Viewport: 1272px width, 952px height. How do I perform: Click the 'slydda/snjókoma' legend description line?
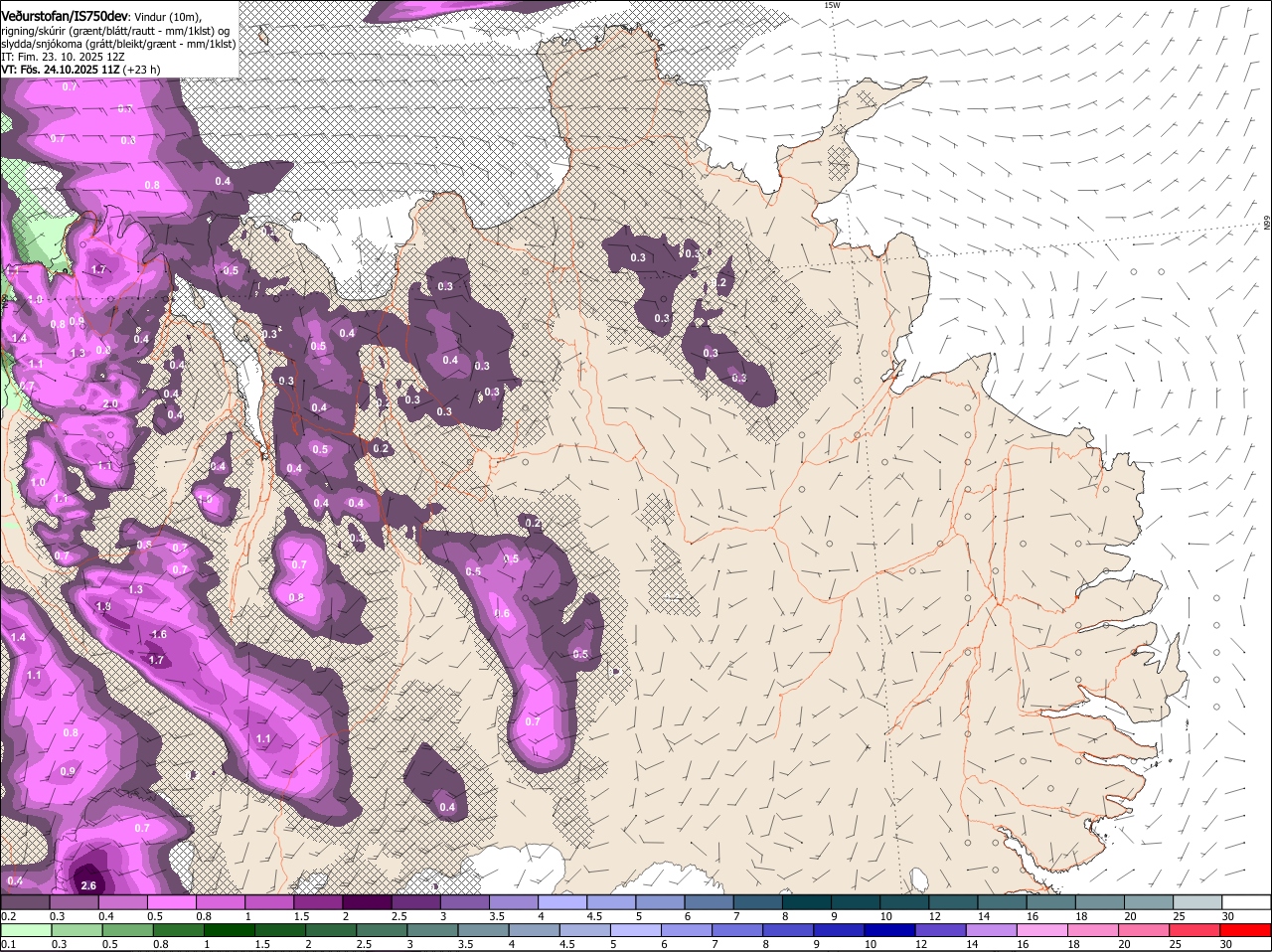pyautogui.click(x=118, y=44)
